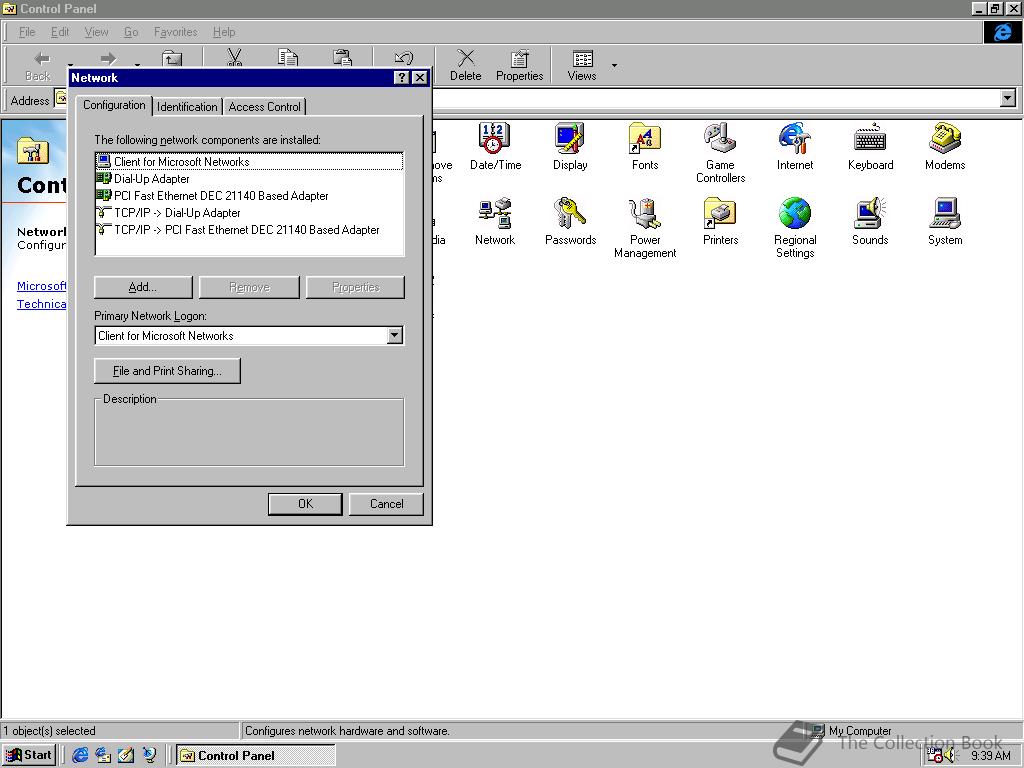Image resolution: width=1024 pixels, height=768 pixels.
Task: Open the Power Management icon
Action: click(x=645, y=228)
